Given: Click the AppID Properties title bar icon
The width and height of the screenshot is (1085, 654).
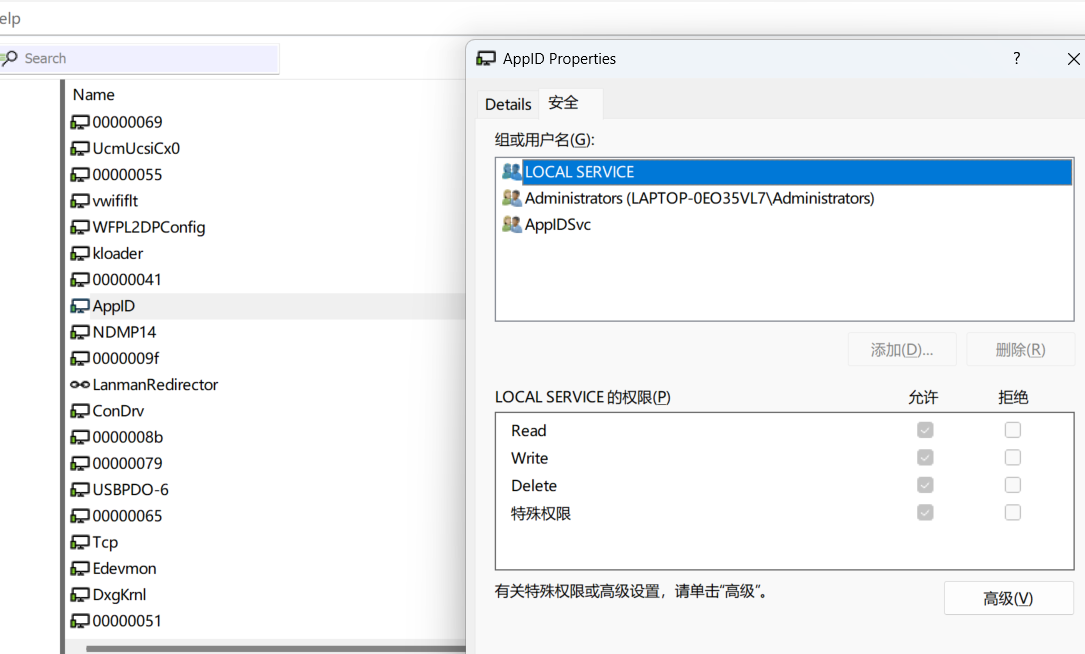Looking at the screenshot, I should click(x=486, y=59).
